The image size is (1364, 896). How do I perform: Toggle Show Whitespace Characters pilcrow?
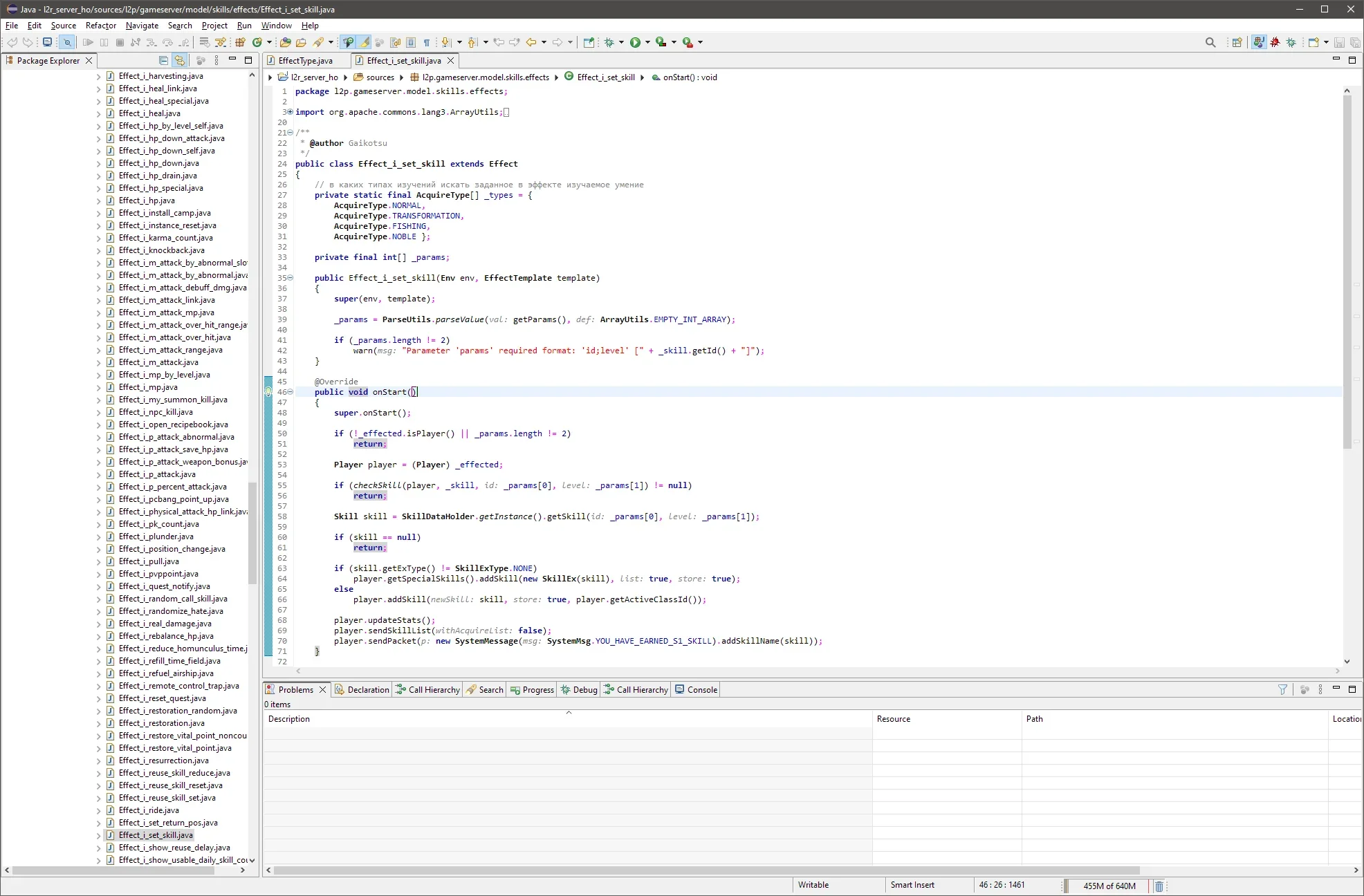coord(427,42)
